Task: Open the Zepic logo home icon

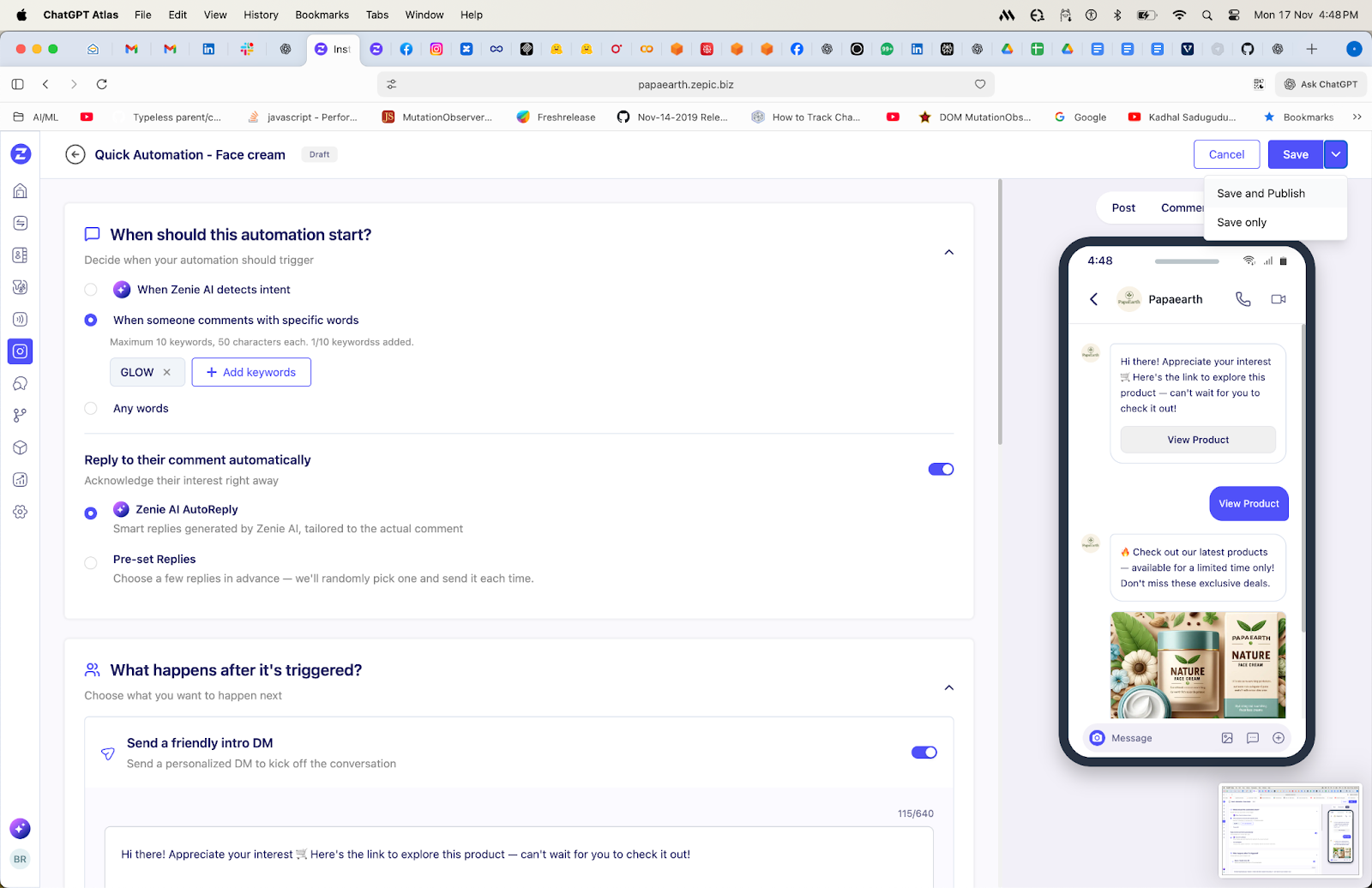Action: (21, 154)
